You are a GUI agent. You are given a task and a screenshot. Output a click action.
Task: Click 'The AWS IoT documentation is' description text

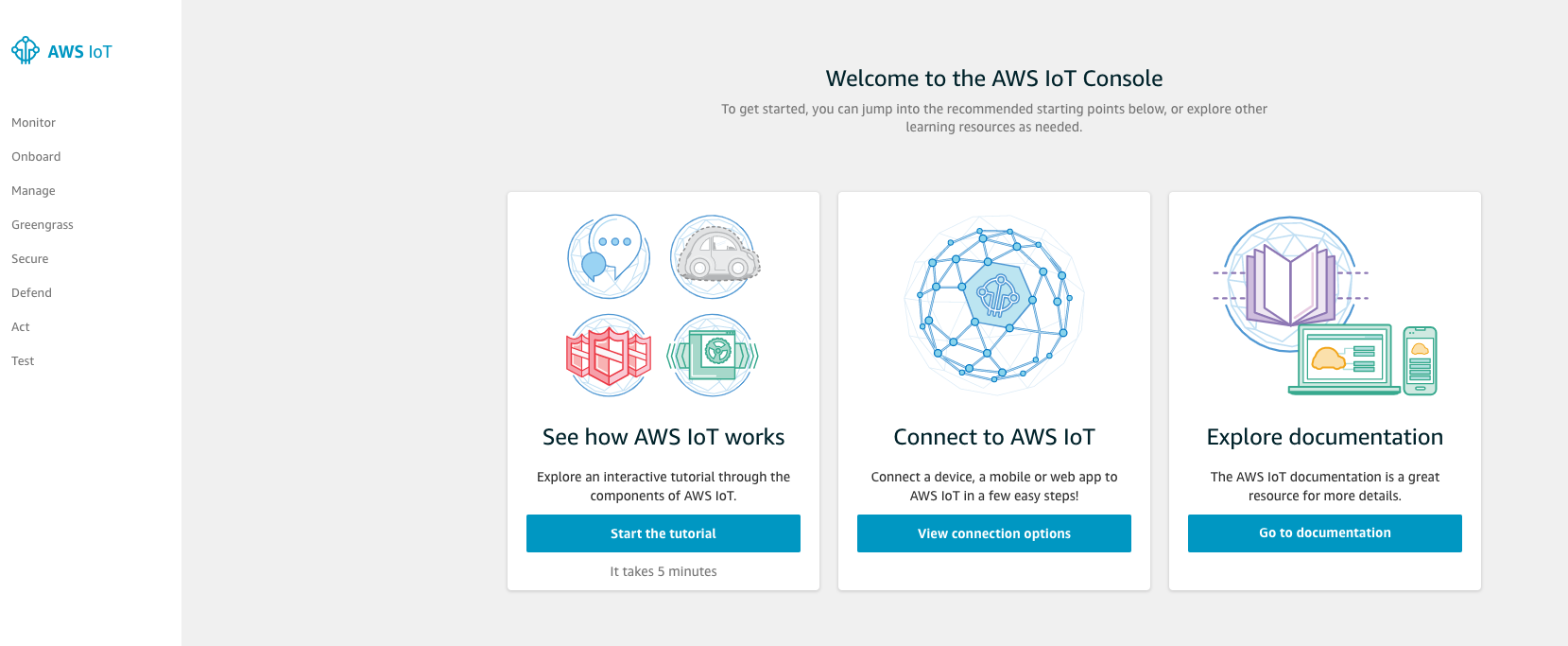coord(1325,486)
